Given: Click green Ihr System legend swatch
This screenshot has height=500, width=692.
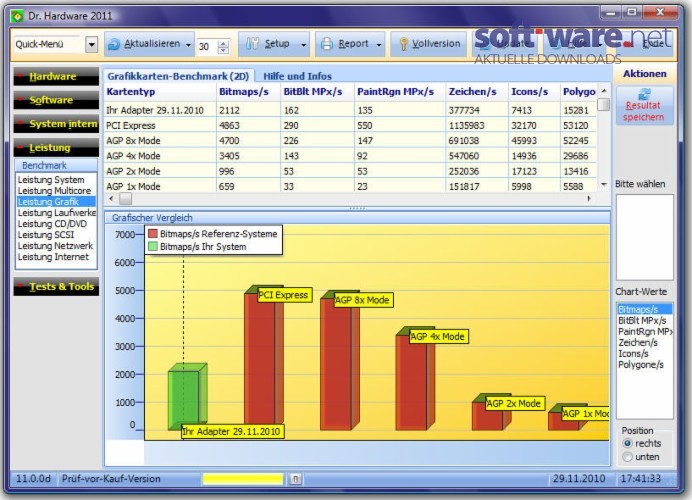Looking at the screenshot, I should coord(153,247).
